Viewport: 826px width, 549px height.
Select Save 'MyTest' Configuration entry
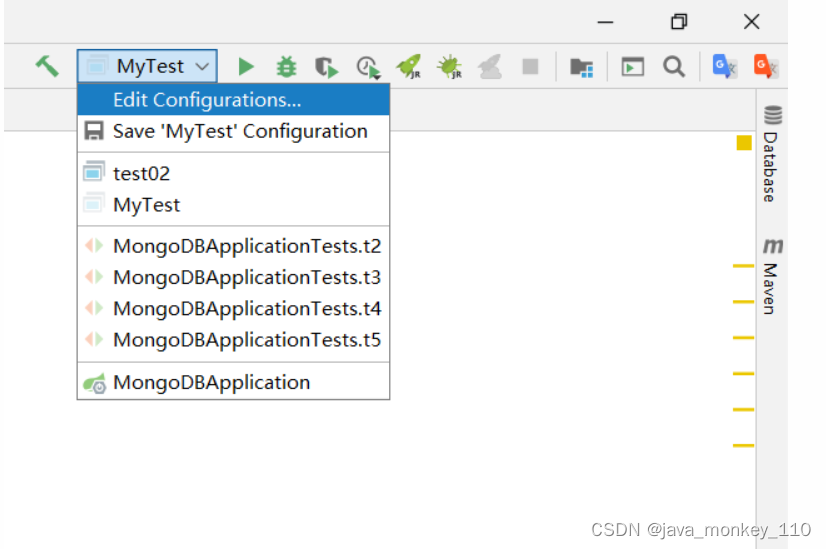(x=233, y=131)
